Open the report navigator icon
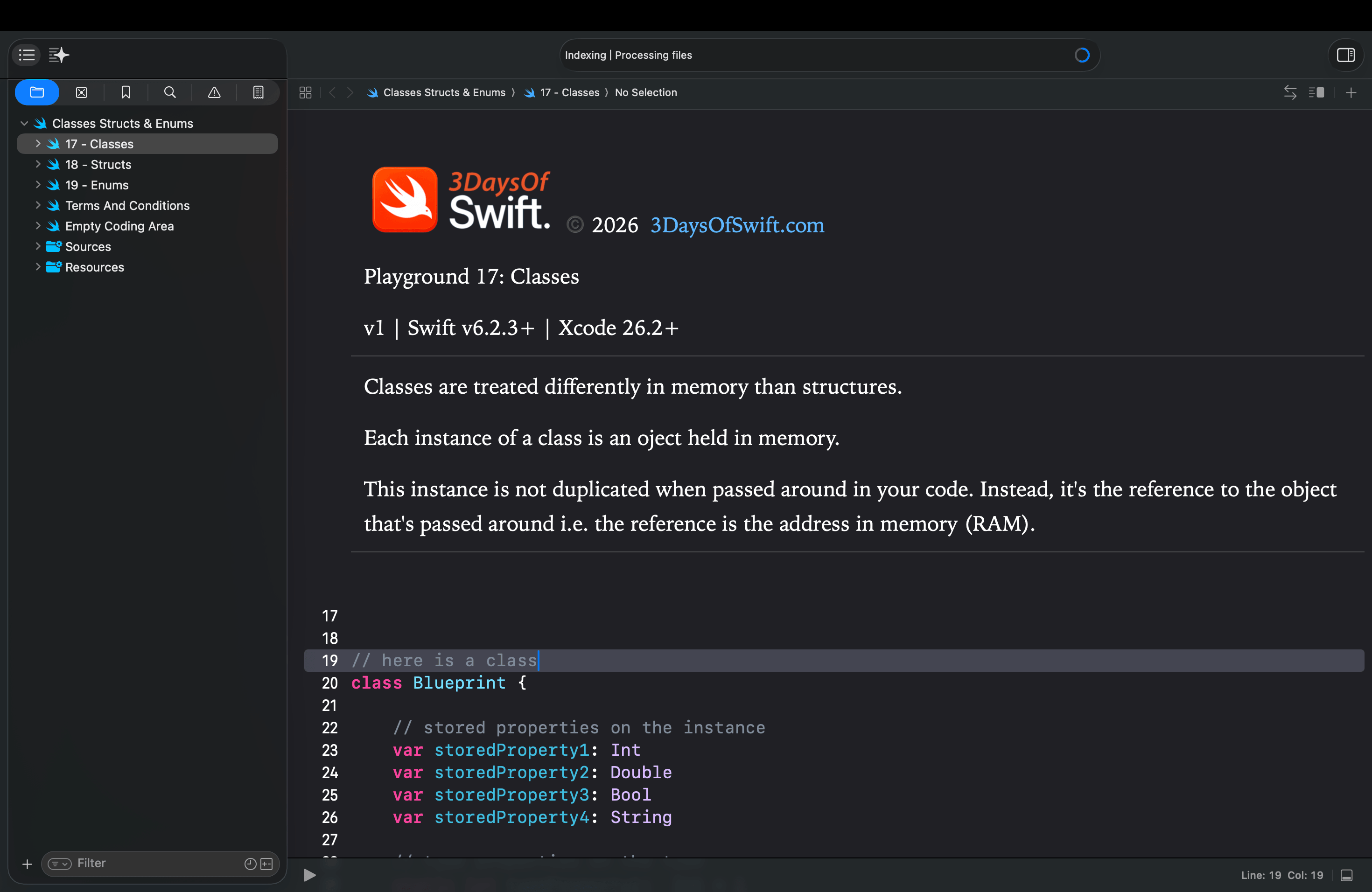This screenshot has height=892, width=1372. pos(258,92)
